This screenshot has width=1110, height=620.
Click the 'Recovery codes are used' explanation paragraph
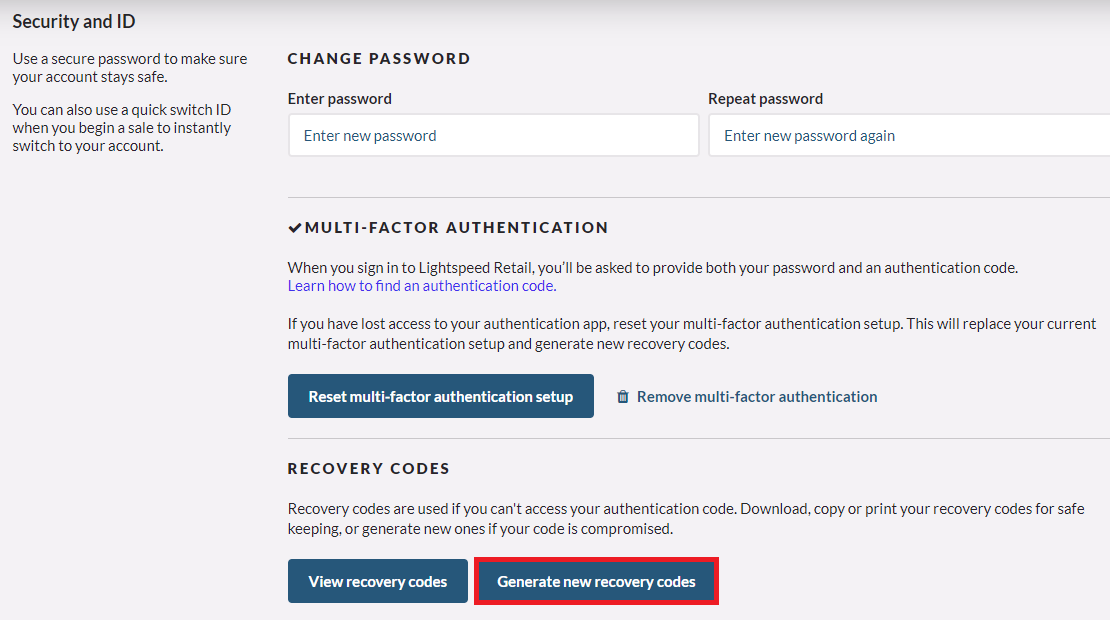[x=686, y=519]
